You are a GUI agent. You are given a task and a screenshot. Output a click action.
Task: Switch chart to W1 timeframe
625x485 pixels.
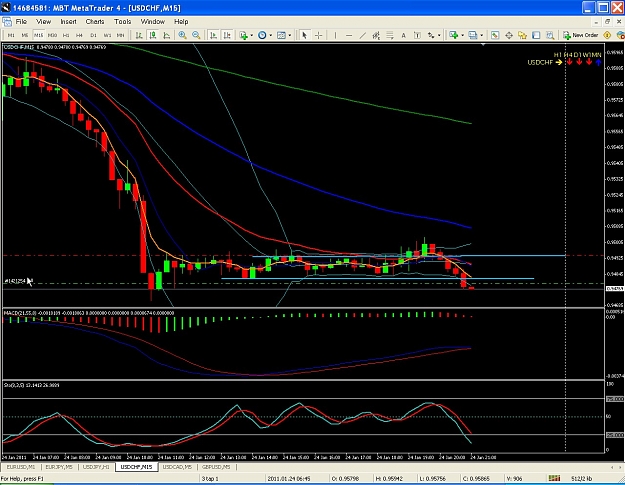pyautogui.click(x=107, y=35)
